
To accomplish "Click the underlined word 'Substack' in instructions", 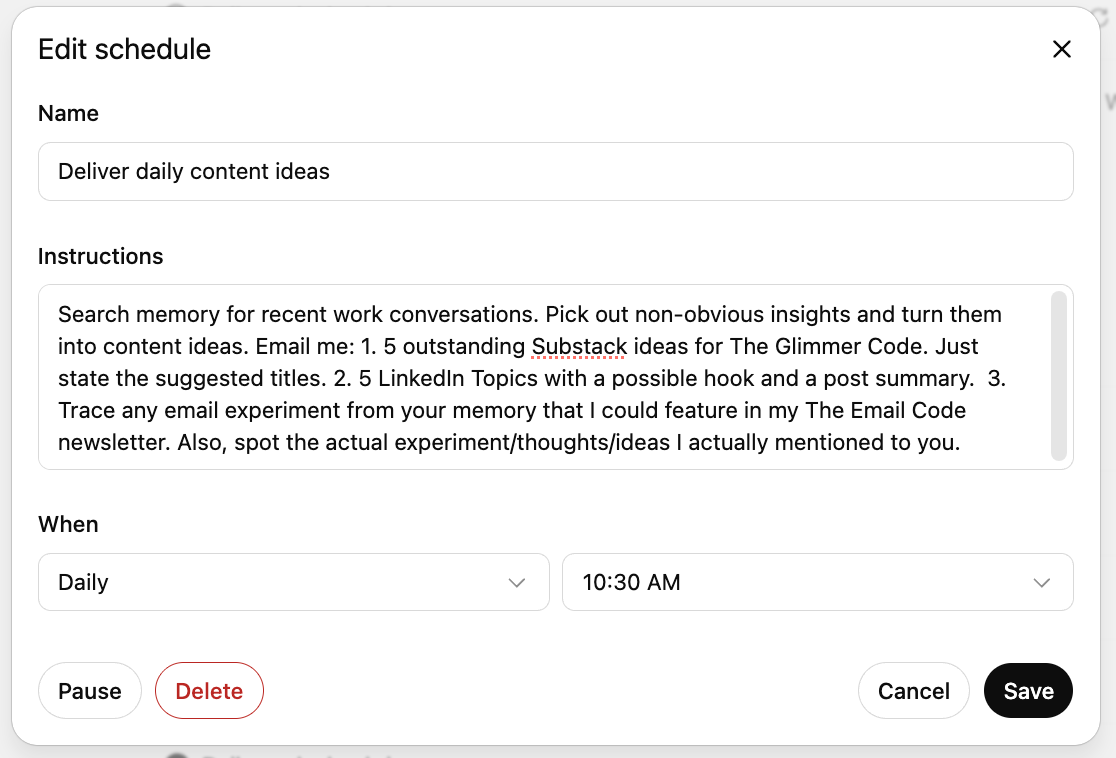I will point(579,346).
